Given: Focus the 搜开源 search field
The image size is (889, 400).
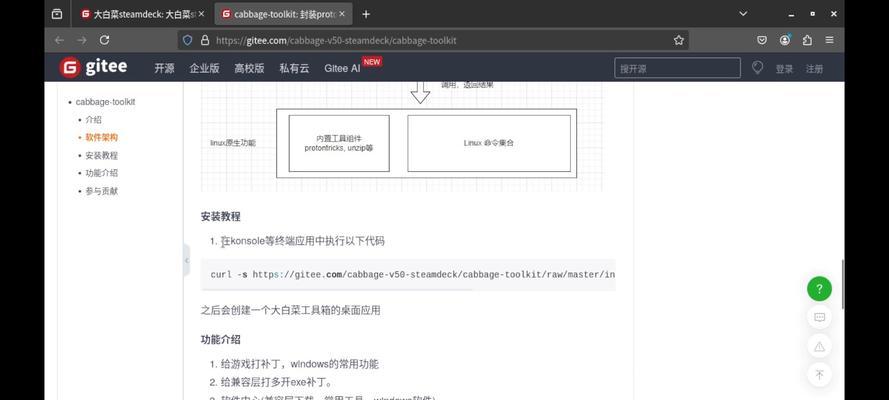Looking at the screenshot, I should tap(678, 68).
